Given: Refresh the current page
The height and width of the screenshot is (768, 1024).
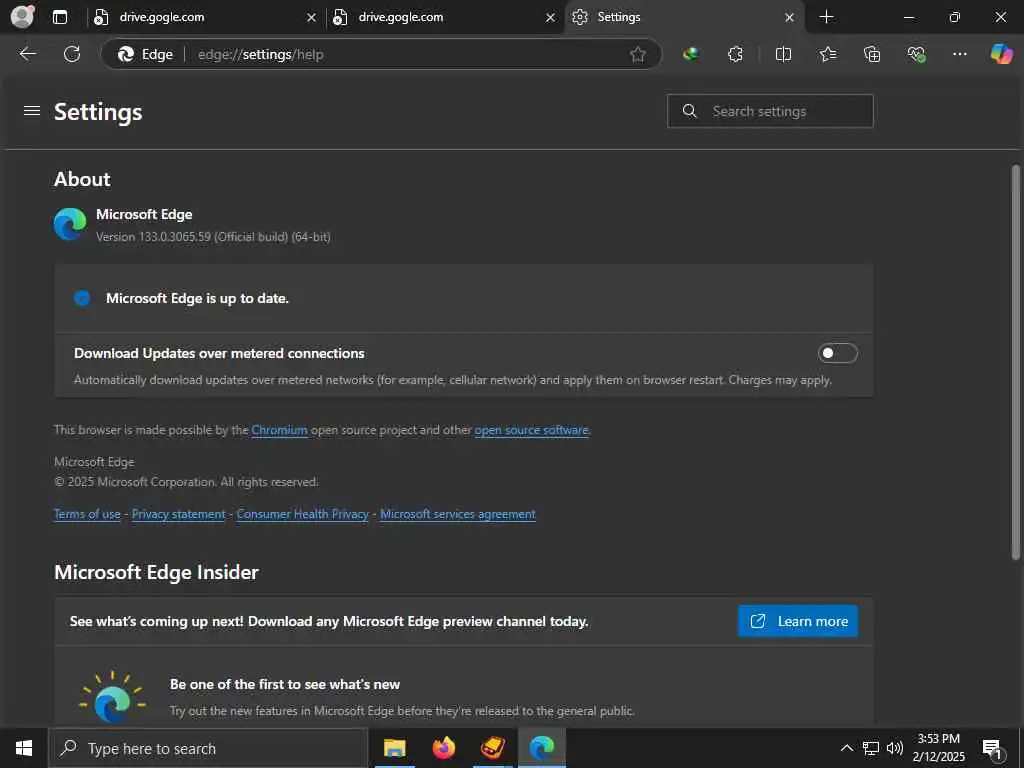Looking at the screenshot, I should (x=72, y=54).
